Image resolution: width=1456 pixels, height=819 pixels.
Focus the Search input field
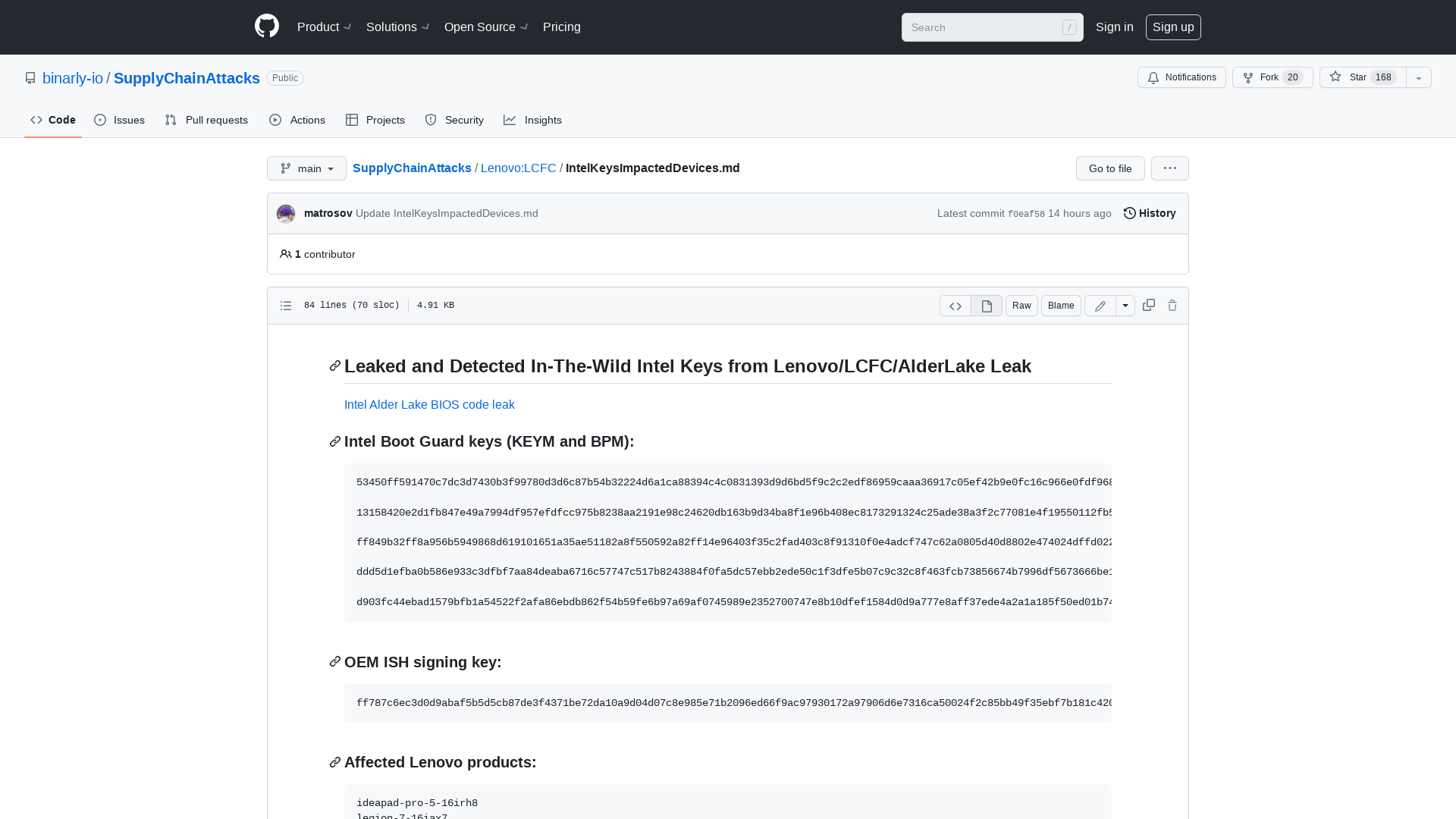coord(992,27)
